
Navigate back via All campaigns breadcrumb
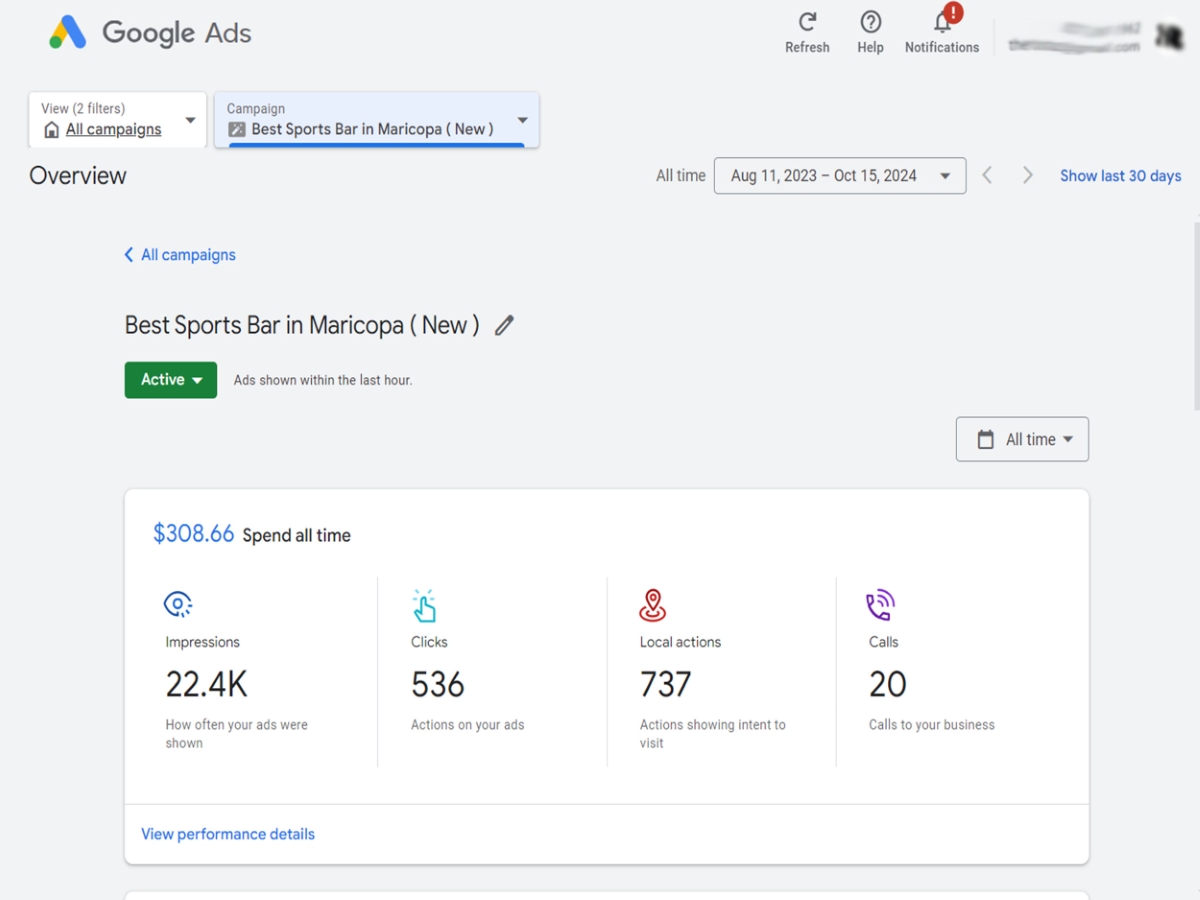(x=180, y=254)
